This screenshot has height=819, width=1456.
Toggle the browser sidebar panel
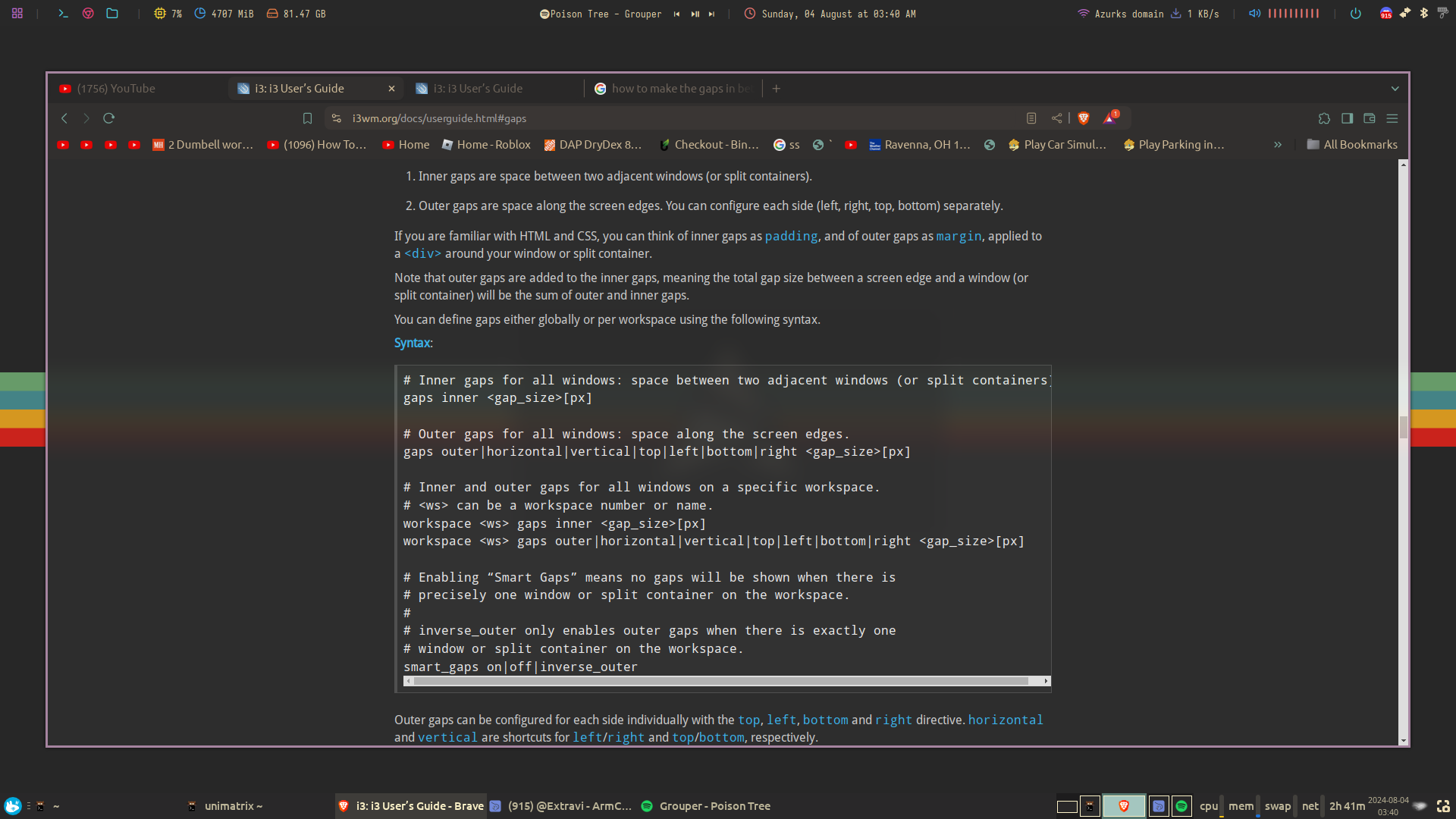point(1347,118)
